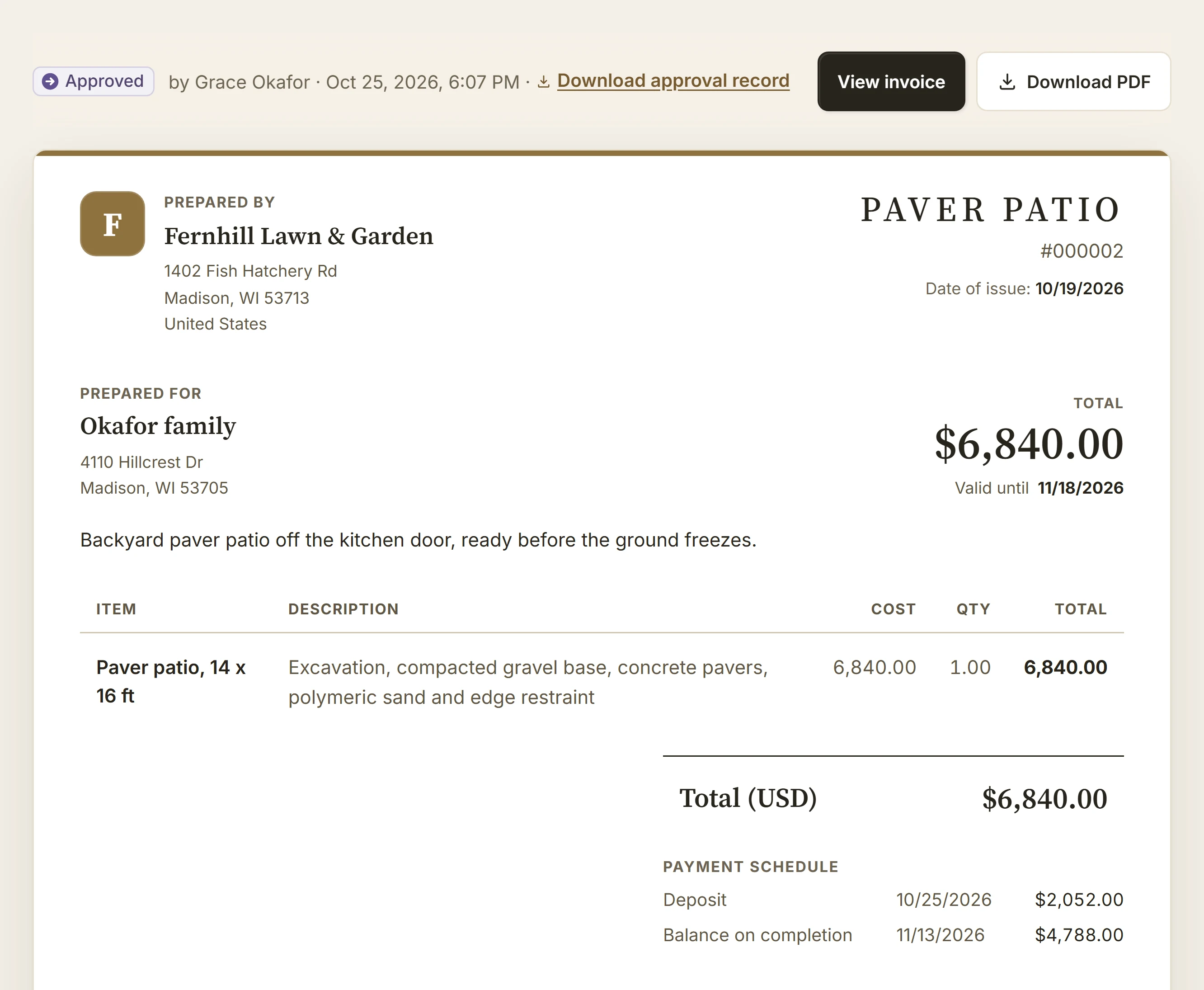Click the Total (USD) label
Screen dimensions: 1204x990
point(748,798)
